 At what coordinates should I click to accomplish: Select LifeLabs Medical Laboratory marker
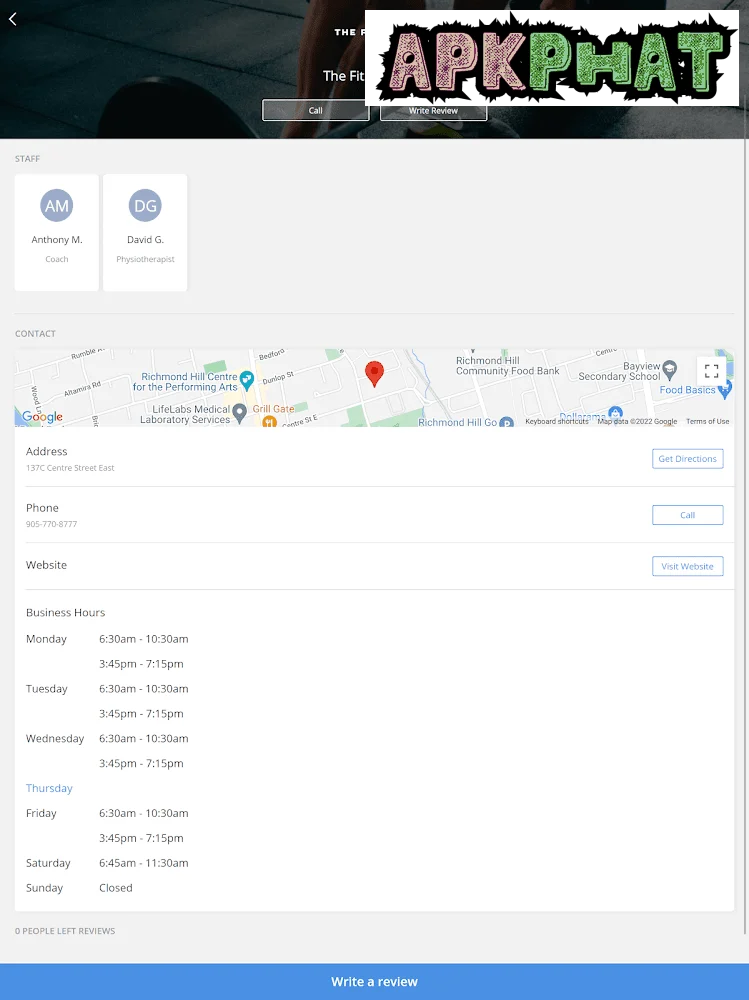click(x=239, y=413)
